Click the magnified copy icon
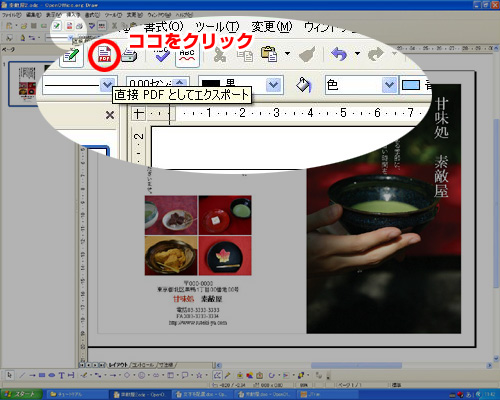This screenshot has height=400, width=500. click(245, 55)
